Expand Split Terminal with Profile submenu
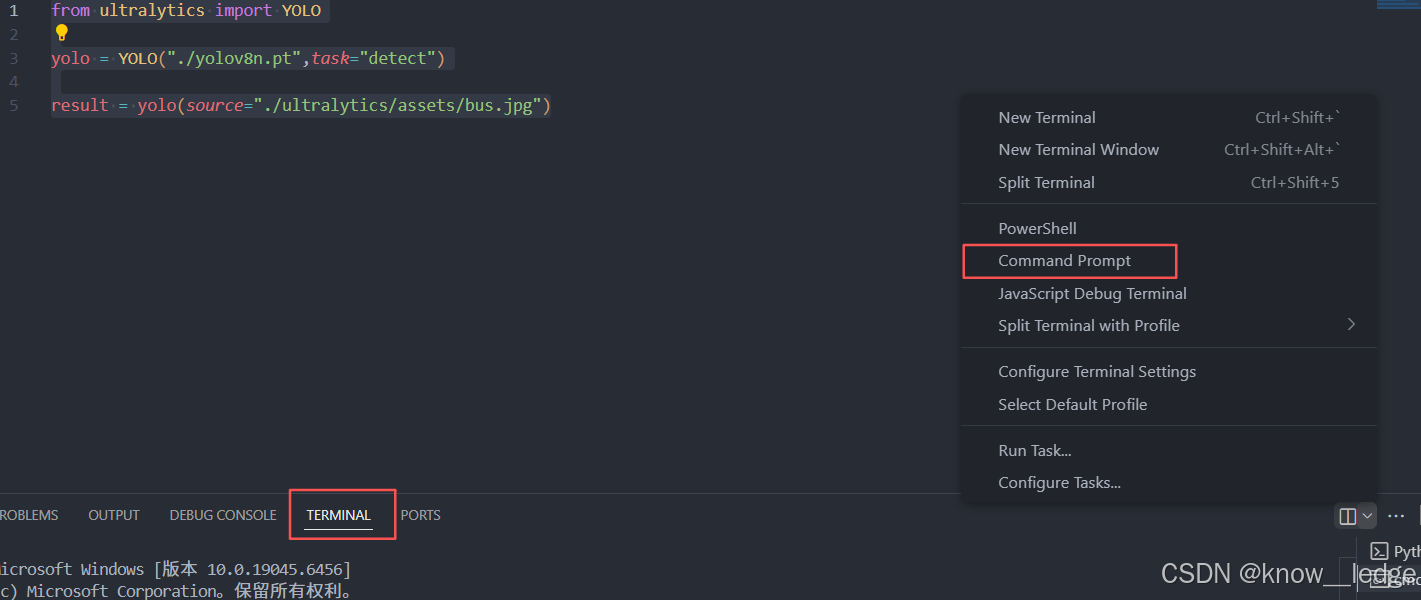The height and width of the screenshot is (600, 1421). click(x=1169, y=326)
